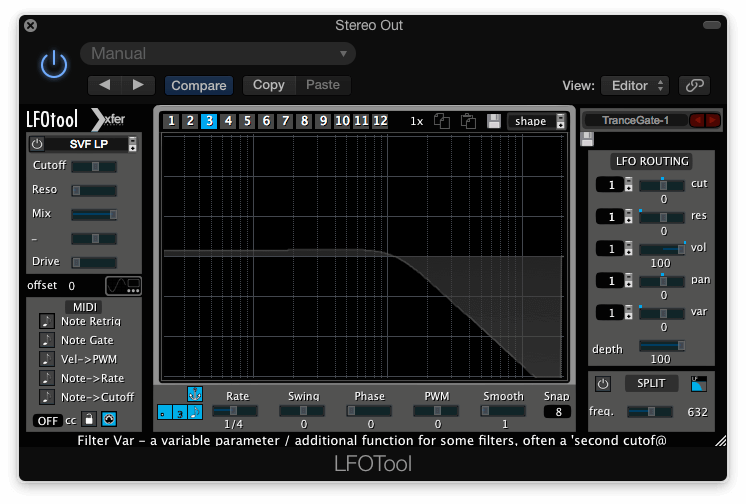Adjust the split freq. slider

(649, 412)
